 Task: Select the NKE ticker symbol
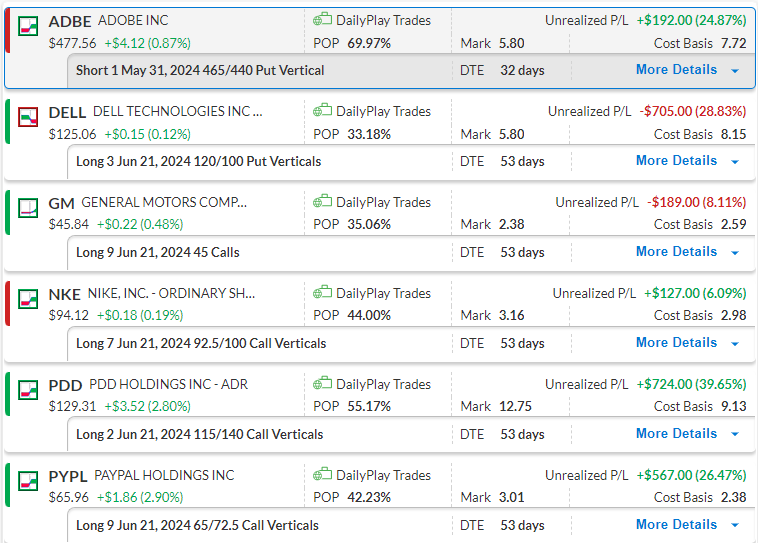[64, 294]
